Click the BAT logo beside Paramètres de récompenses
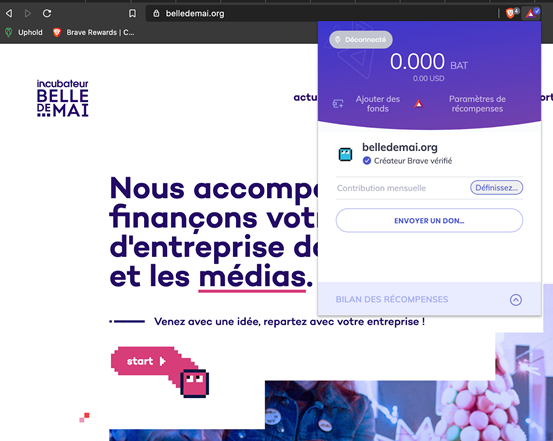The image size is (553, 441). pyautogui.click(x=419, y=104)
